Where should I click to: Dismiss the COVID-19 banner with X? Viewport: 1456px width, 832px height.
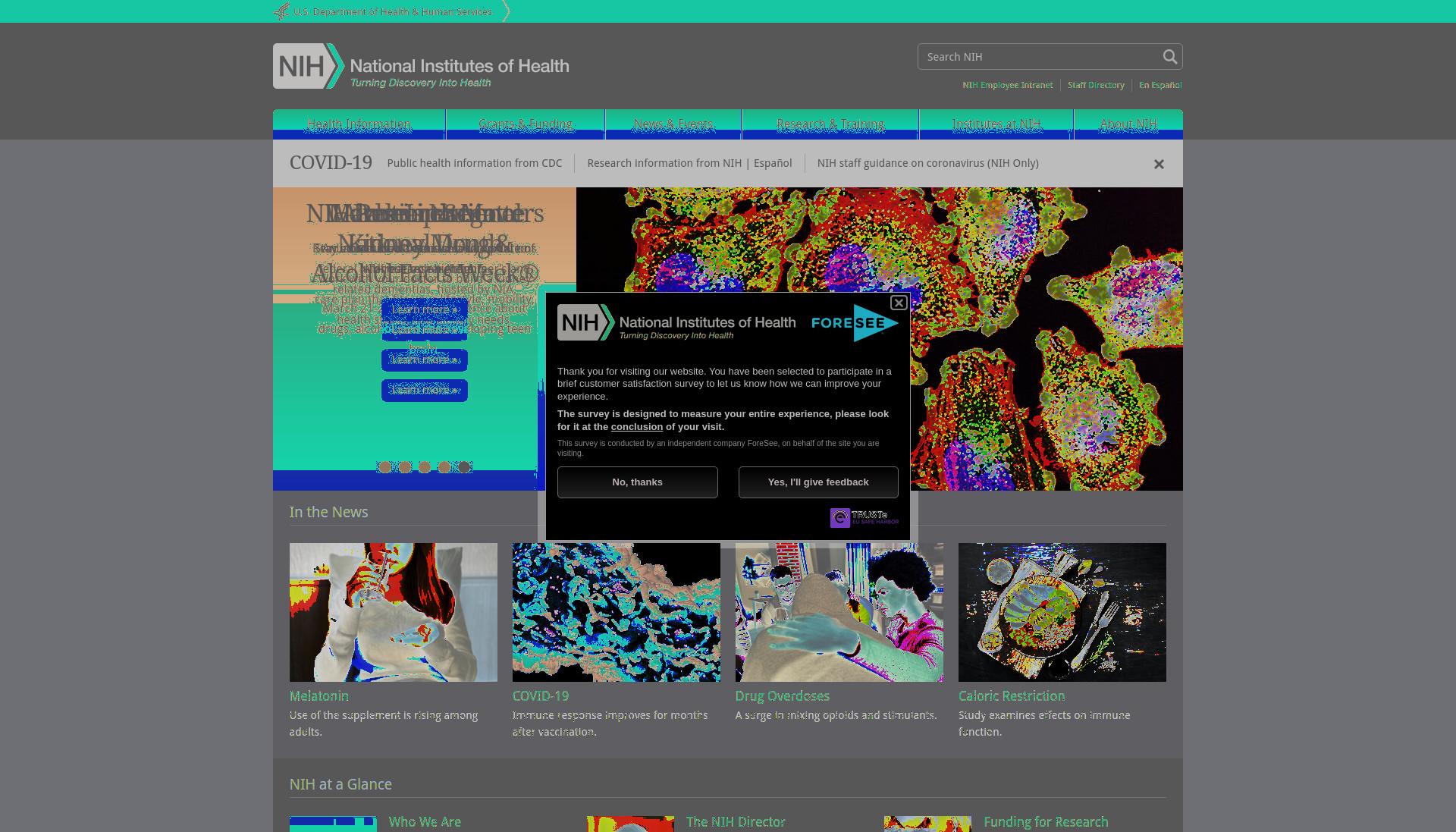pos(1159,164)
